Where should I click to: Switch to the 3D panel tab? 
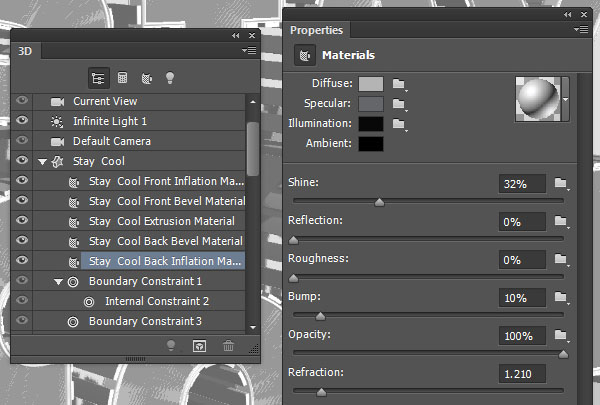coord(25,51)
